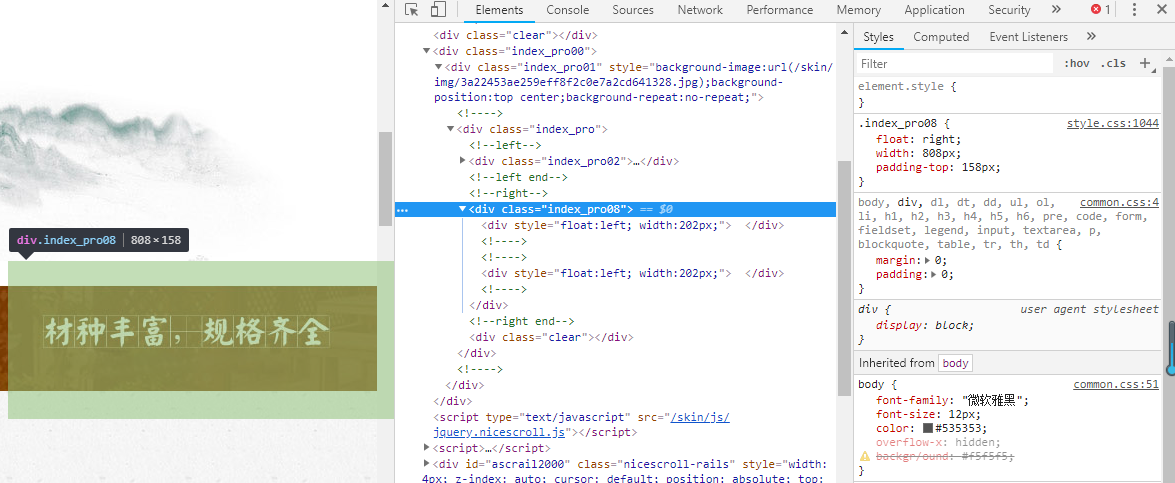
Task: Select the Event Listeners sidebar tab
Action: [x=1028, y=37]
